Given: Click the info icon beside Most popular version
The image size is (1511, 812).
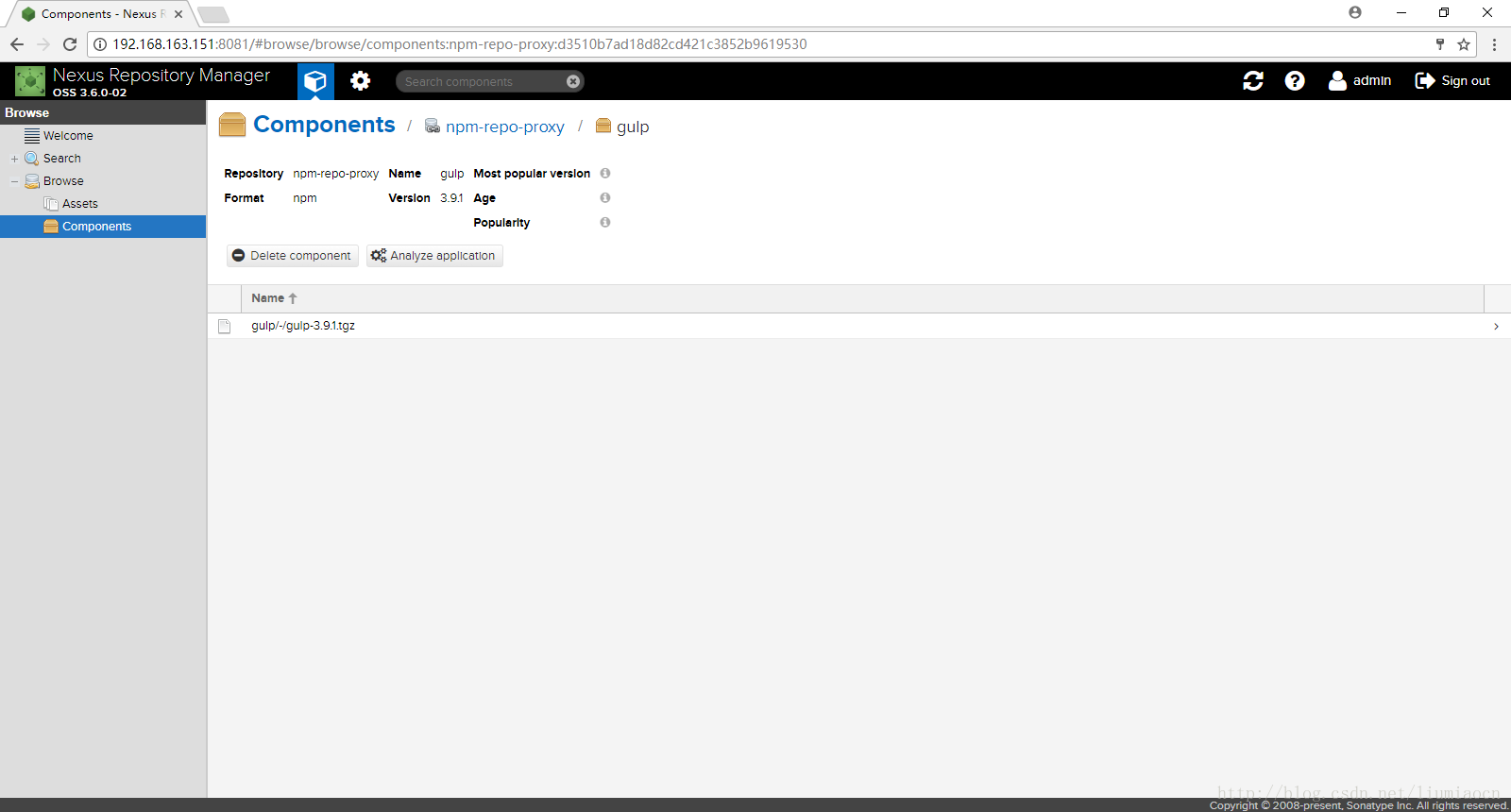Looking at the screenshot, I should (x=605, y=174).
